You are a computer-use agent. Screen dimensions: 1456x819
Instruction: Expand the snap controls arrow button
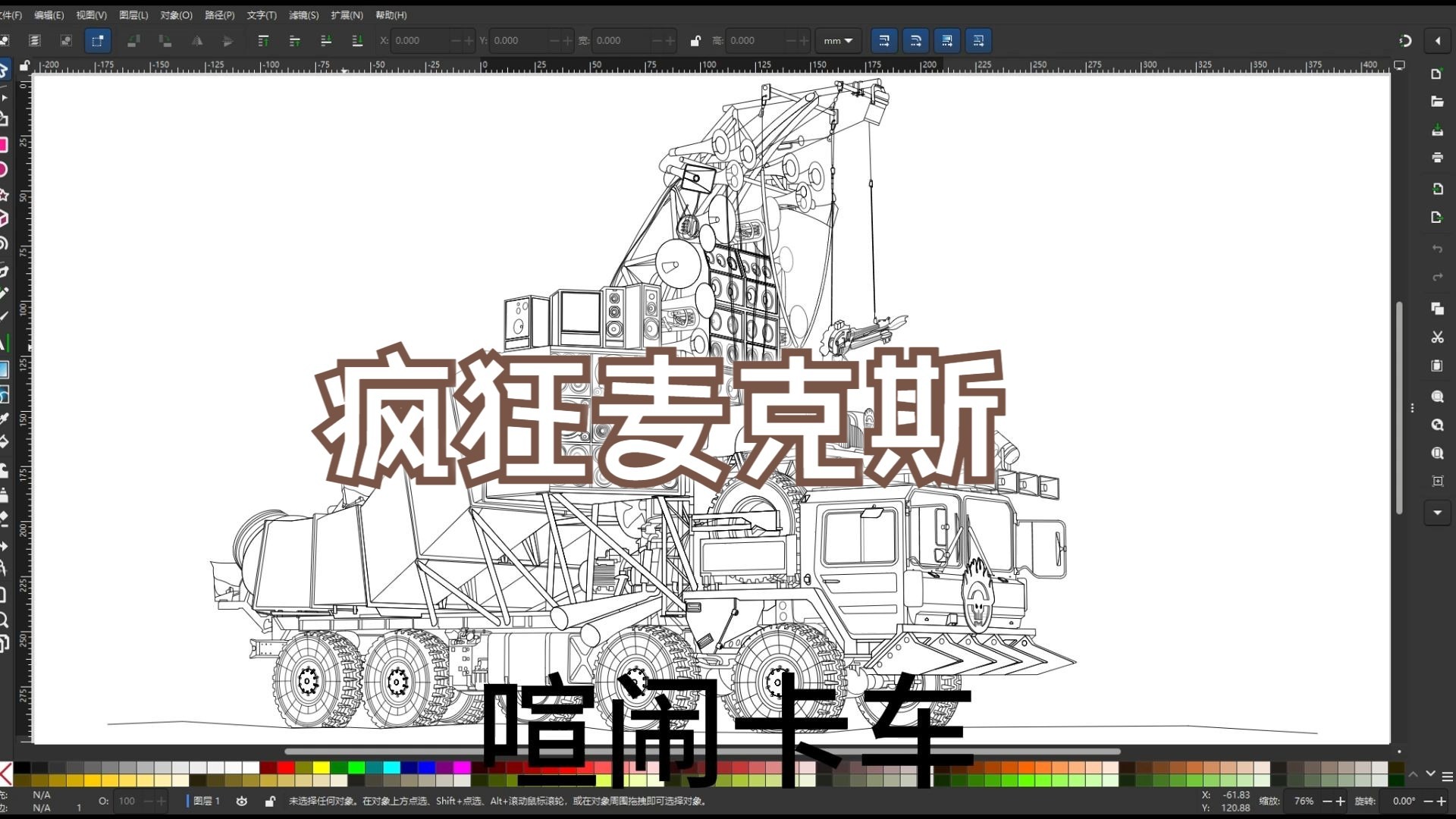point(1438,41)
